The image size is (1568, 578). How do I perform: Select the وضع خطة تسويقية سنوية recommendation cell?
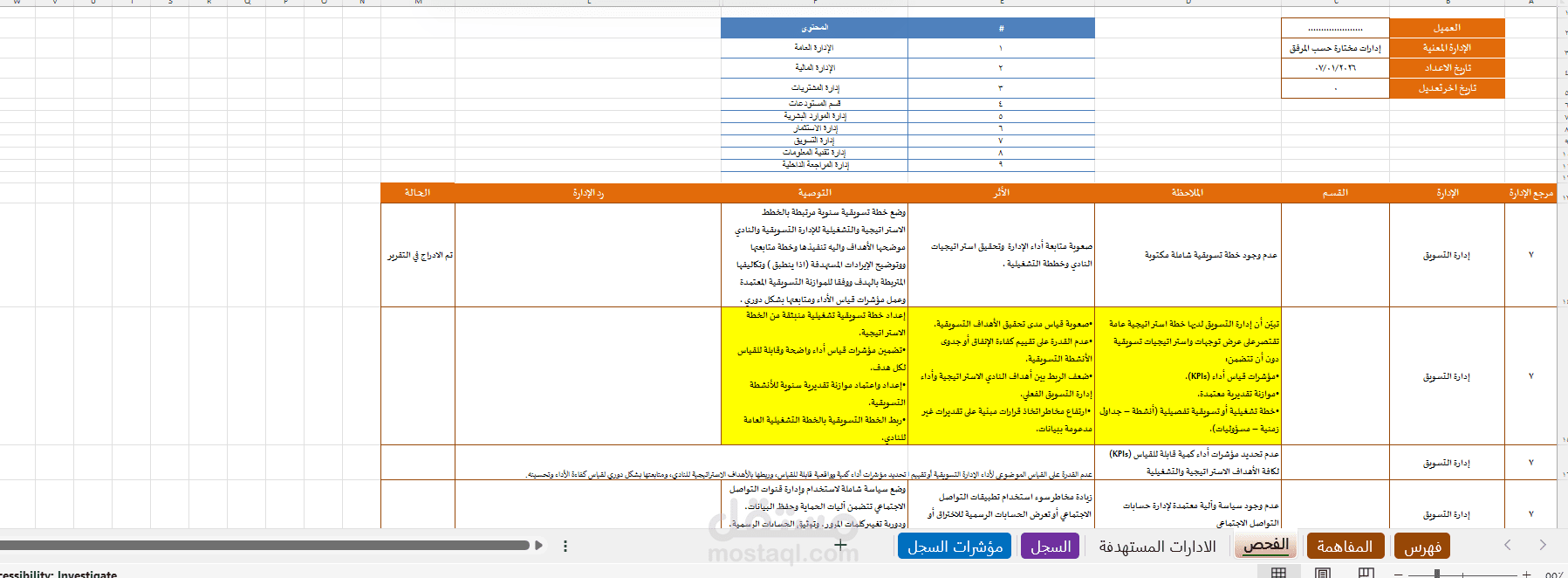tap(814, 255)
